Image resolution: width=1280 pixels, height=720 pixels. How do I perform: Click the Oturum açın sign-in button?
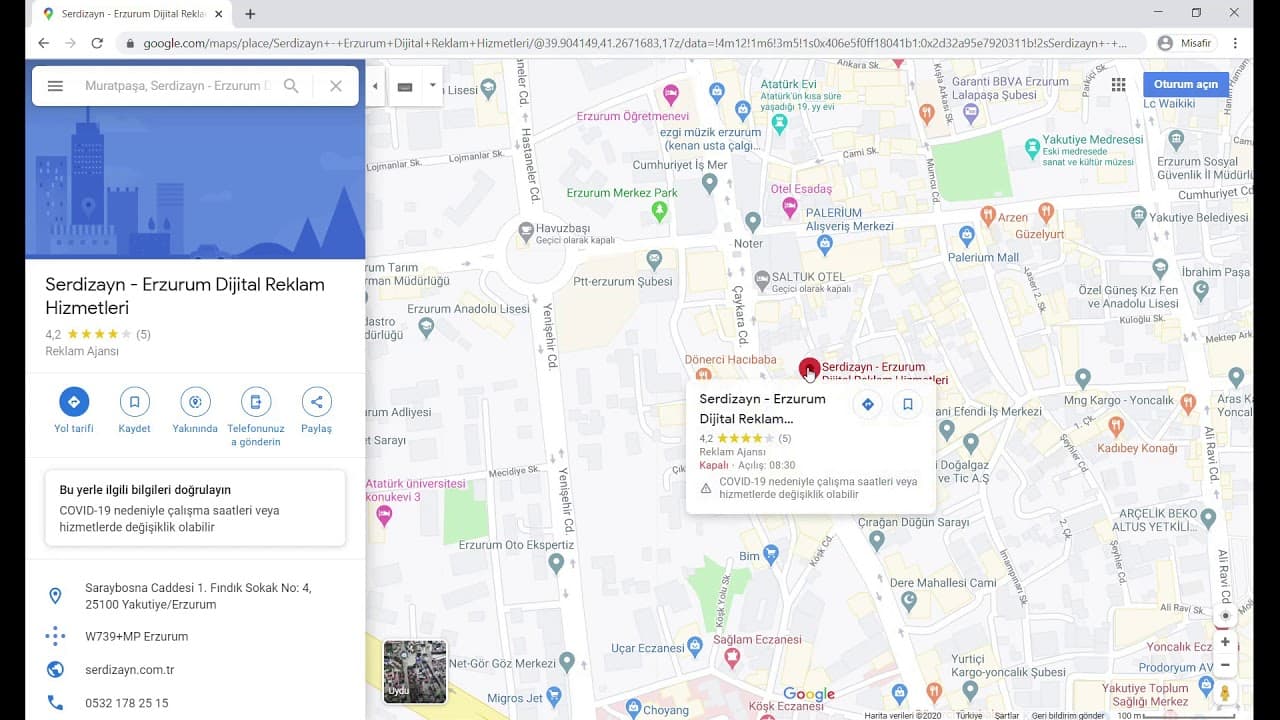tap(1185, 84)
